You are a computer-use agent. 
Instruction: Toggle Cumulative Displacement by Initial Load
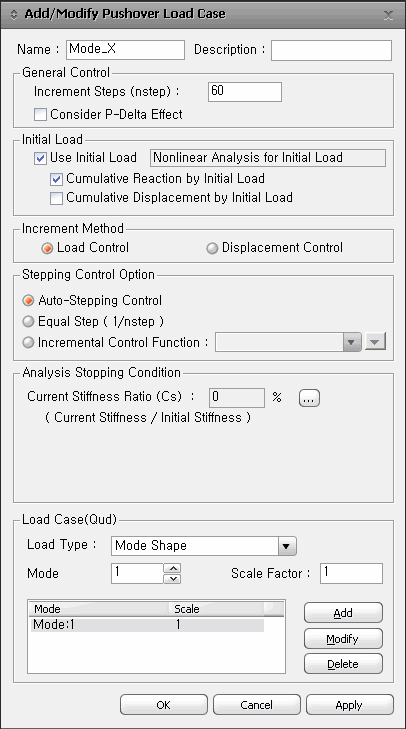click(57, 198)
